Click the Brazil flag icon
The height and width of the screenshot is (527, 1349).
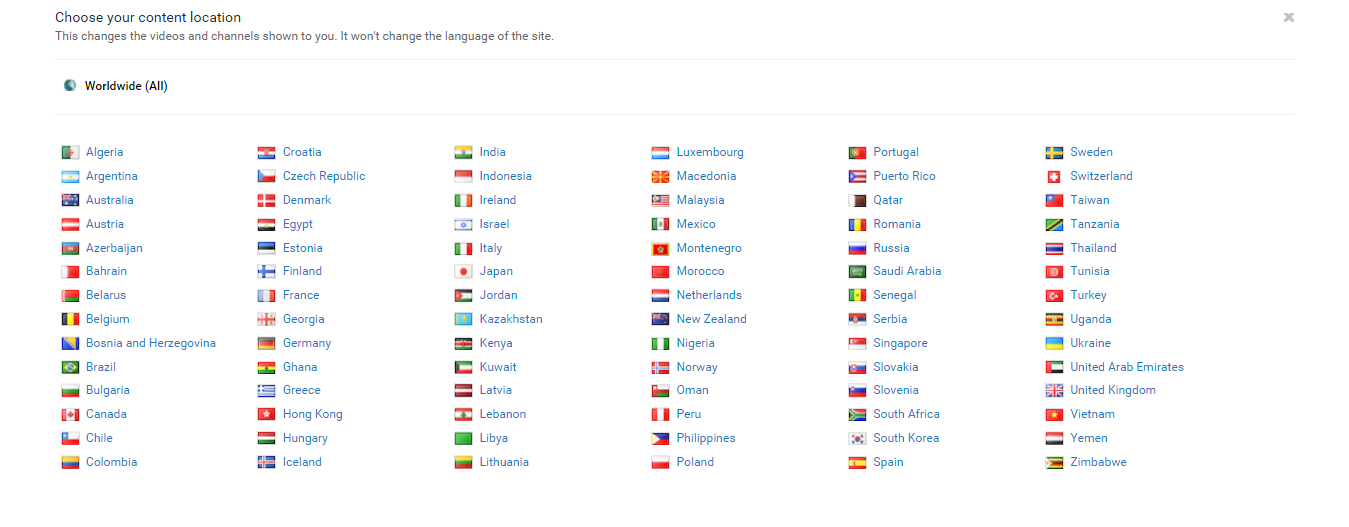point(70,368)
